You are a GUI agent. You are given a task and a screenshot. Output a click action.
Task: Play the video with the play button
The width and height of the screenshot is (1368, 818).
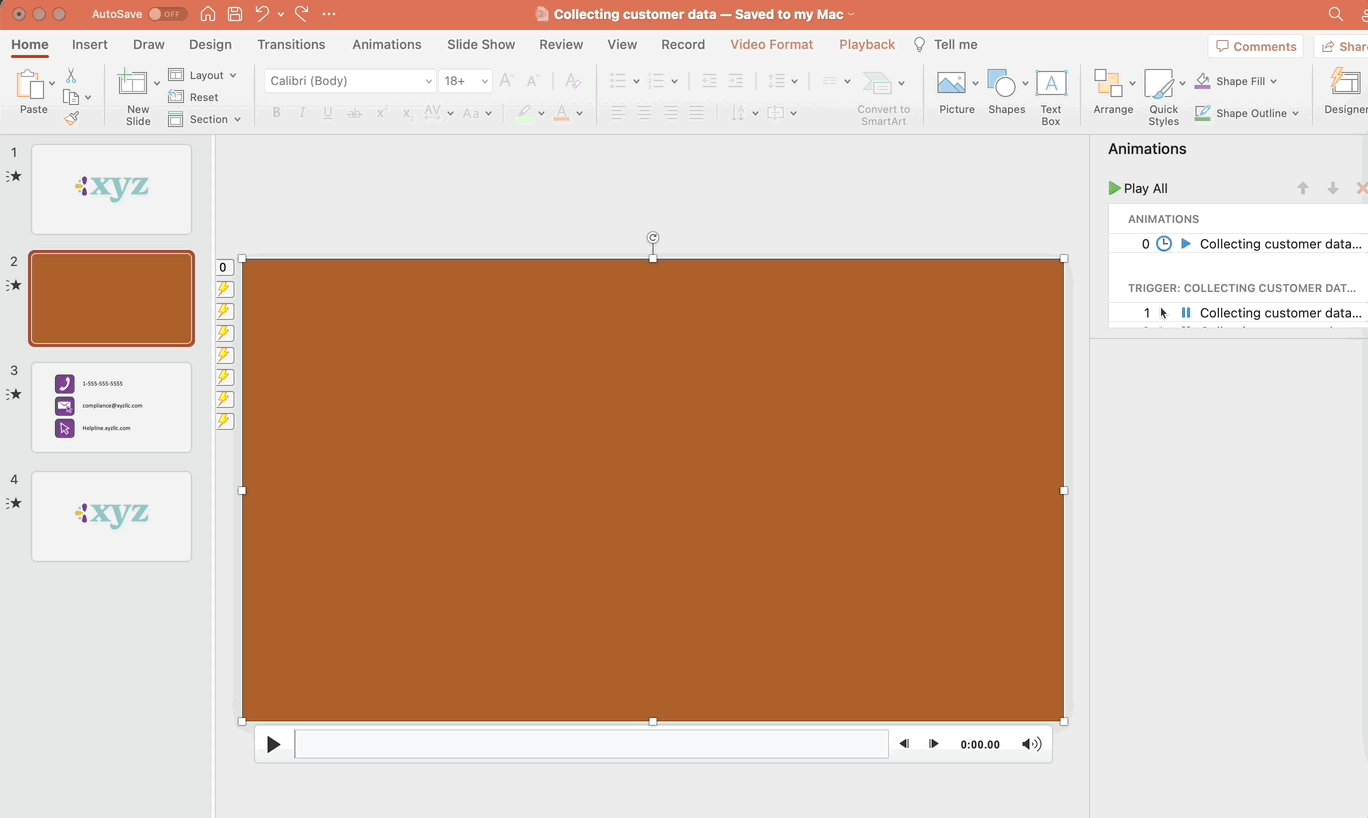point(273,744)
